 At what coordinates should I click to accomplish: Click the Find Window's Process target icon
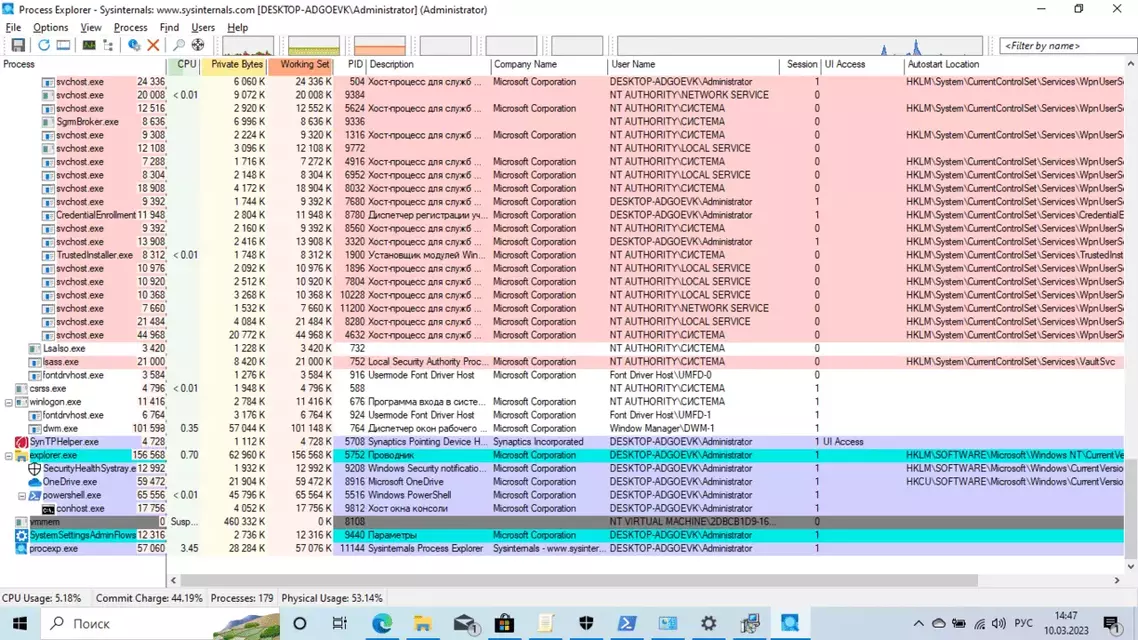(x=197, y=46)
